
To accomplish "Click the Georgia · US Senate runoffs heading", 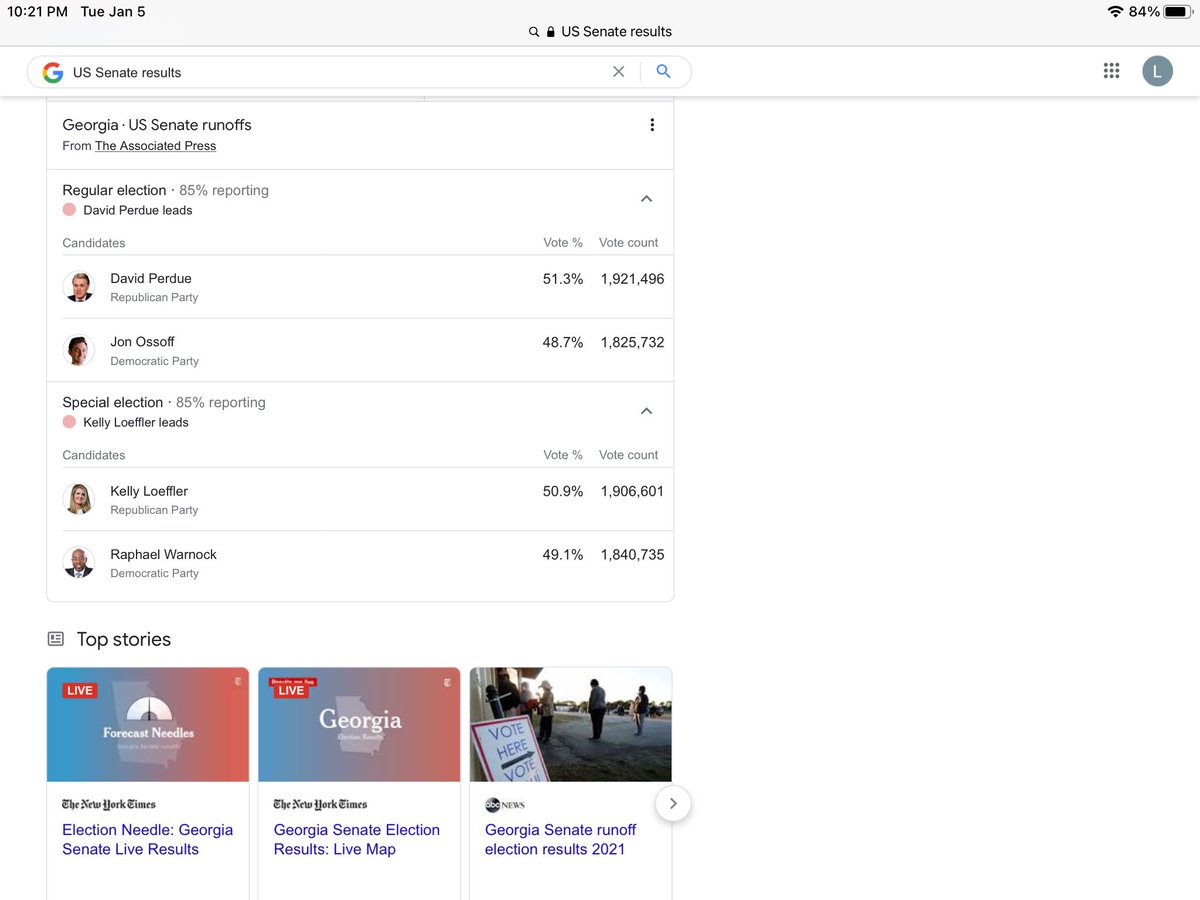I will pos(157,125).
